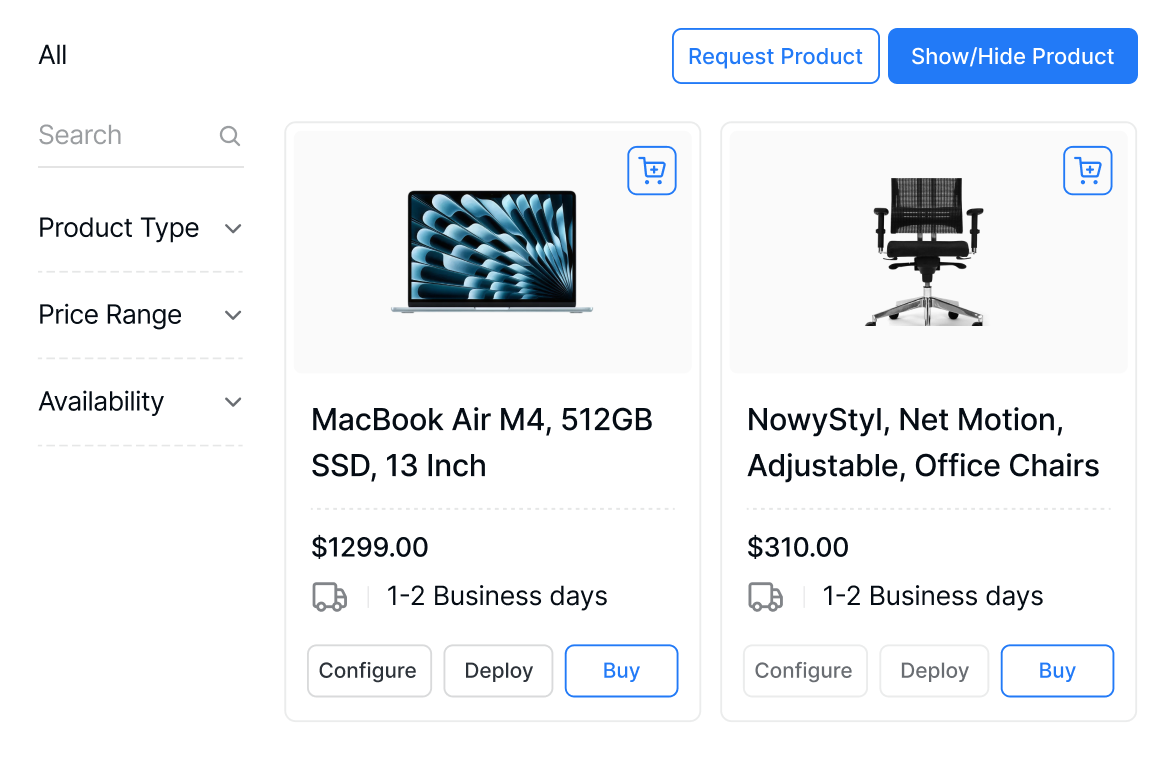Configure the MacBook Air M4

[x=369, y=671]
